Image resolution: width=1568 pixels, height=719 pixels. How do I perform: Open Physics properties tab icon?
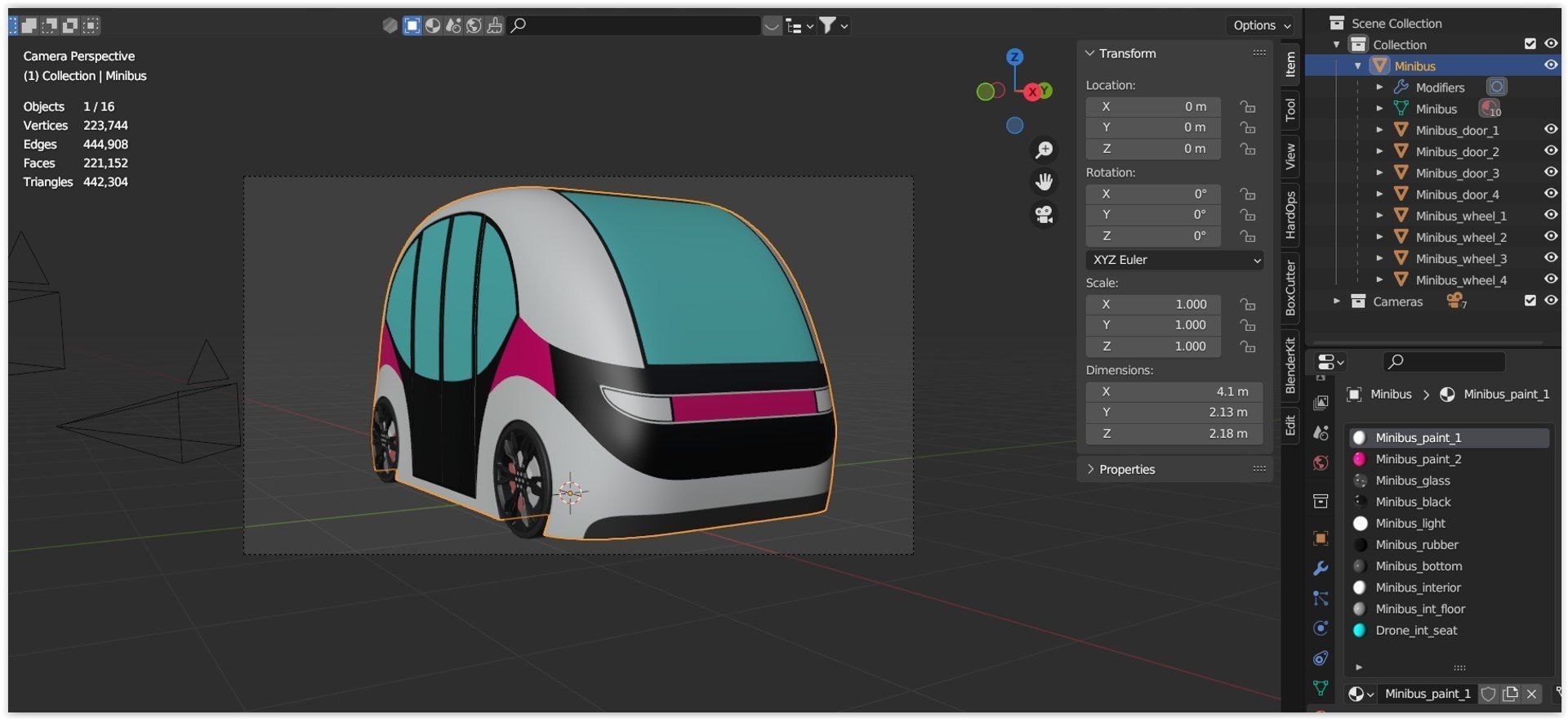[x=1321, y=627]
